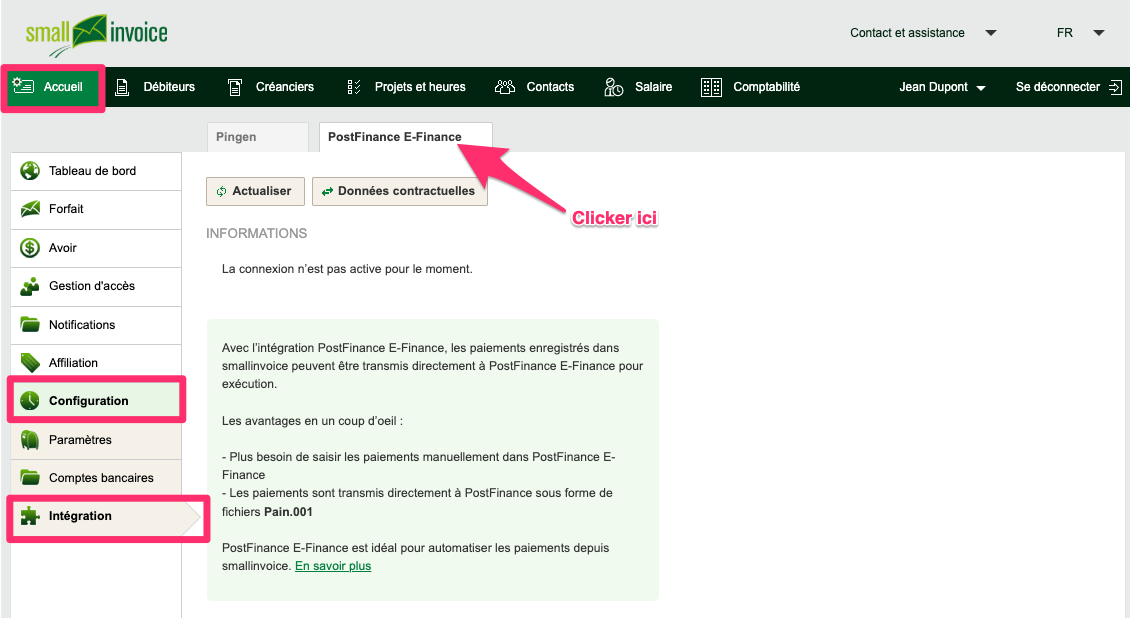
Task: Open the Forfait sidebar item
Action: (x=96, y=210)
